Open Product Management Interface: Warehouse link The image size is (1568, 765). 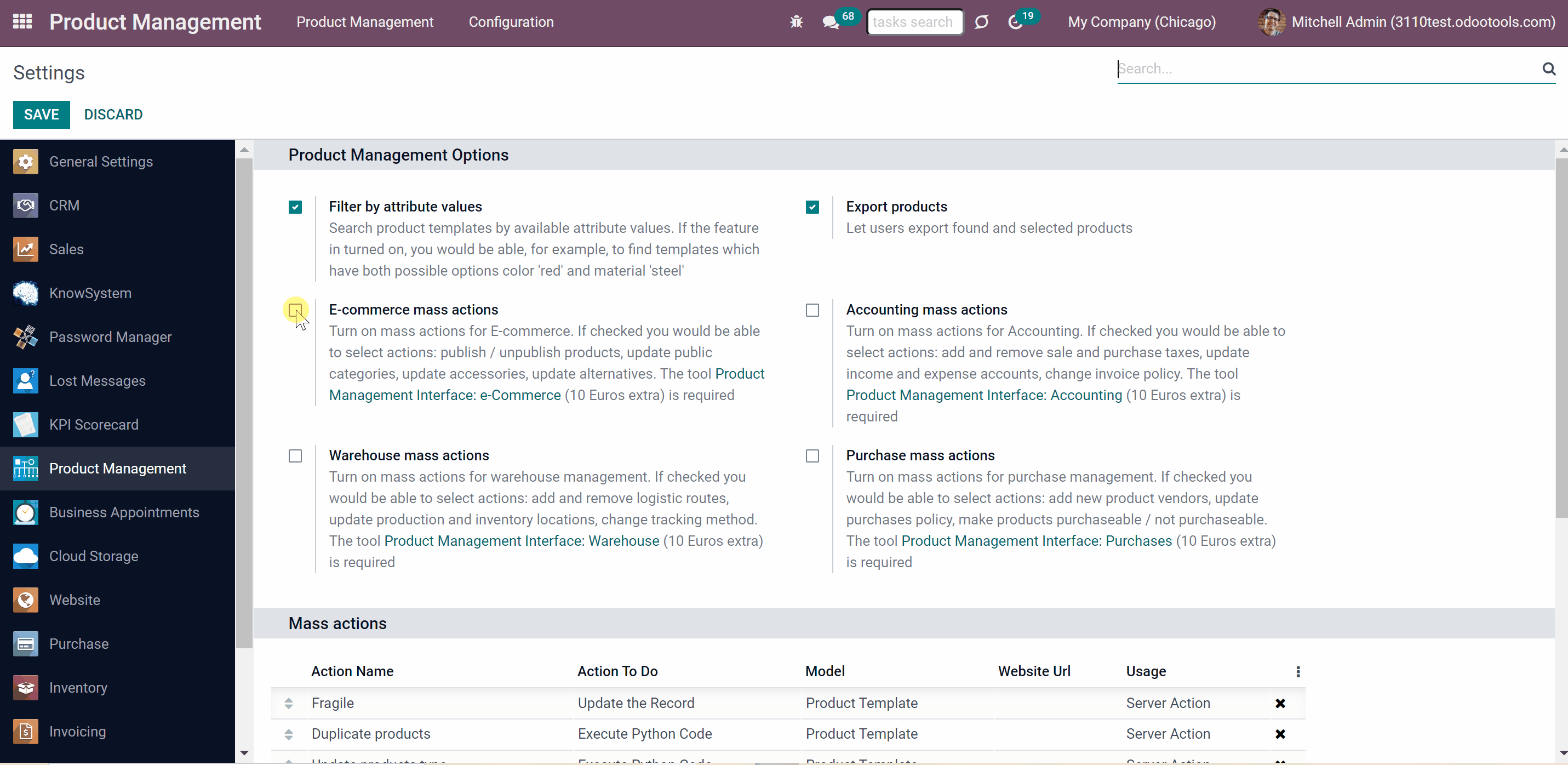[x=522, y=541]
